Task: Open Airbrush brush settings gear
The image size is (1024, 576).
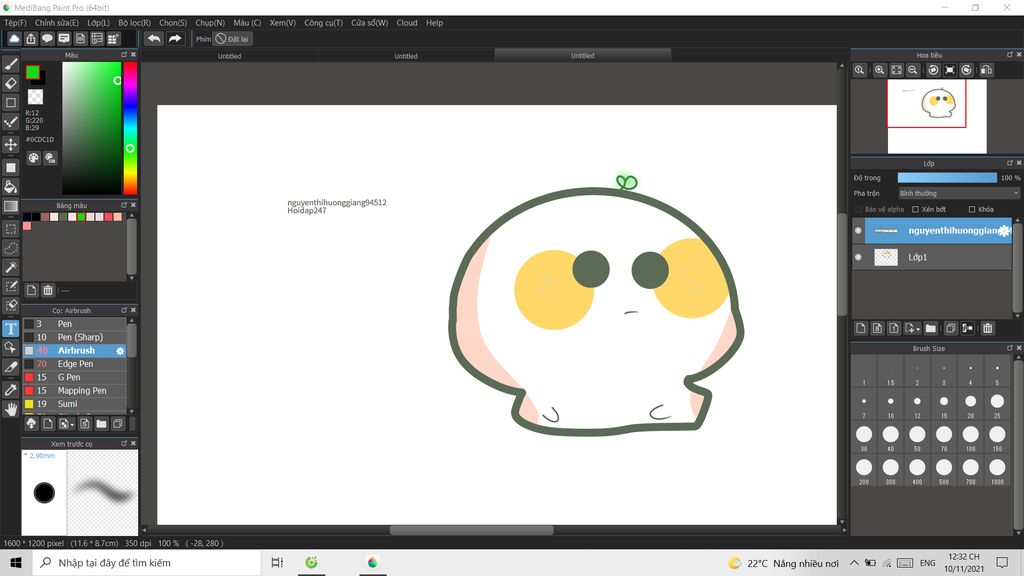Action: (120, 351)
